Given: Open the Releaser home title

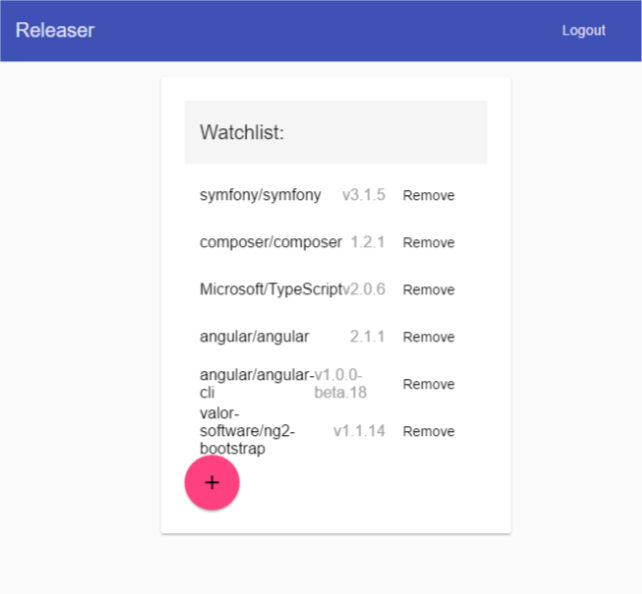Looking at the screenshot, I should (55, 30).
